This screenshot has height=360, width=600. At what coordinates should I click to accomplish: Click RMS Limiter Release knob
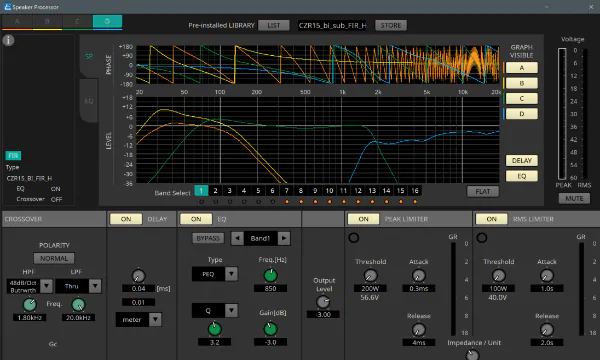click(546, 330)
